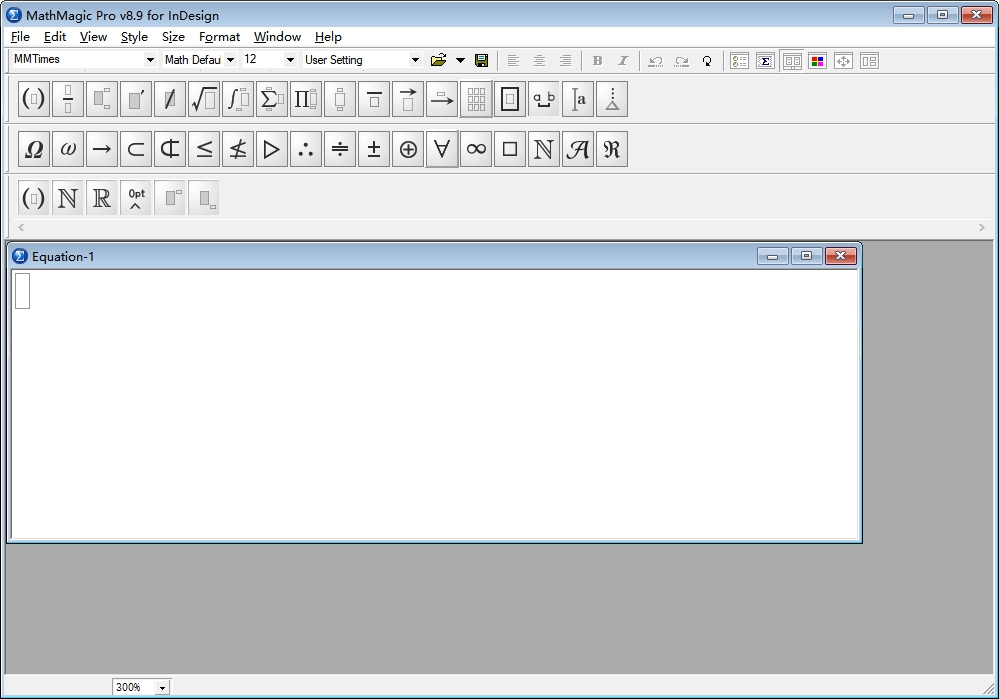Toggle italic formatting
Viewport: 999px width, 699px height.
coord(623,61)
